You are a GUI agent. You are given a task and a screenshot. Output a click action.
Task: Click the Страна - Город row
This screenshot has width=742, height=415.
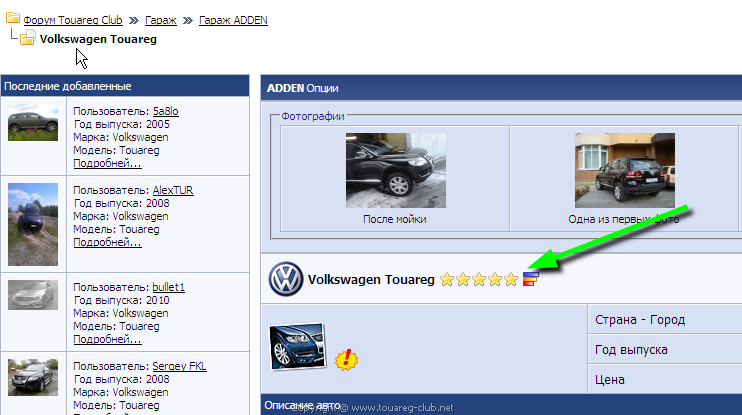[665, 319]
